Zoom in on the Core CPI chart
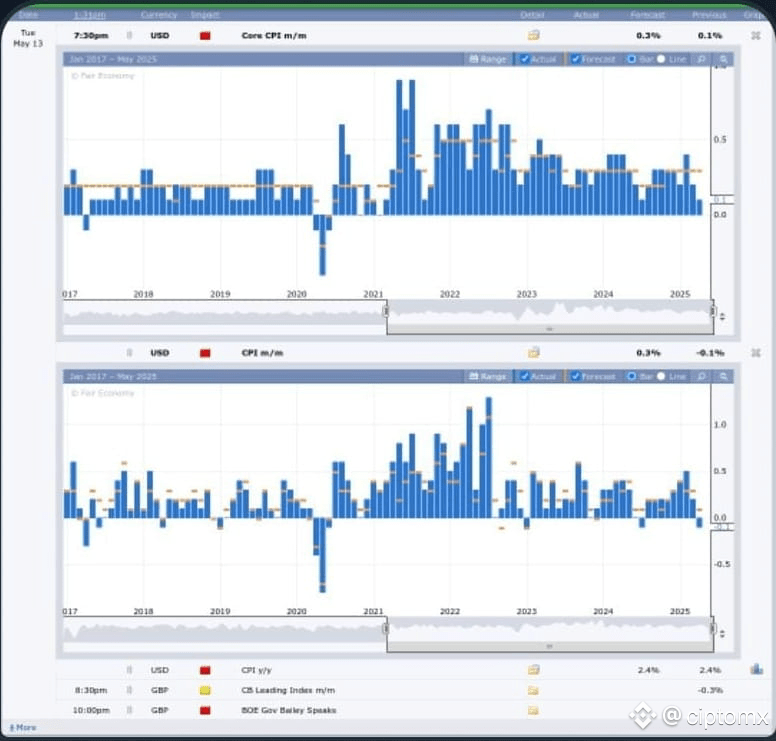Image resolution: width=776 pixels, height=741 pixels. click(724, 59)
